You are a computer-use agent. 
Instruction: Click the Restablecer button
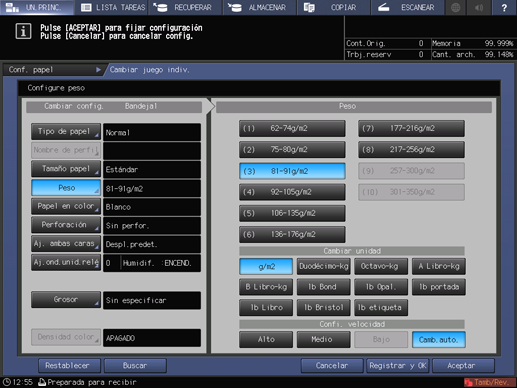69,366
